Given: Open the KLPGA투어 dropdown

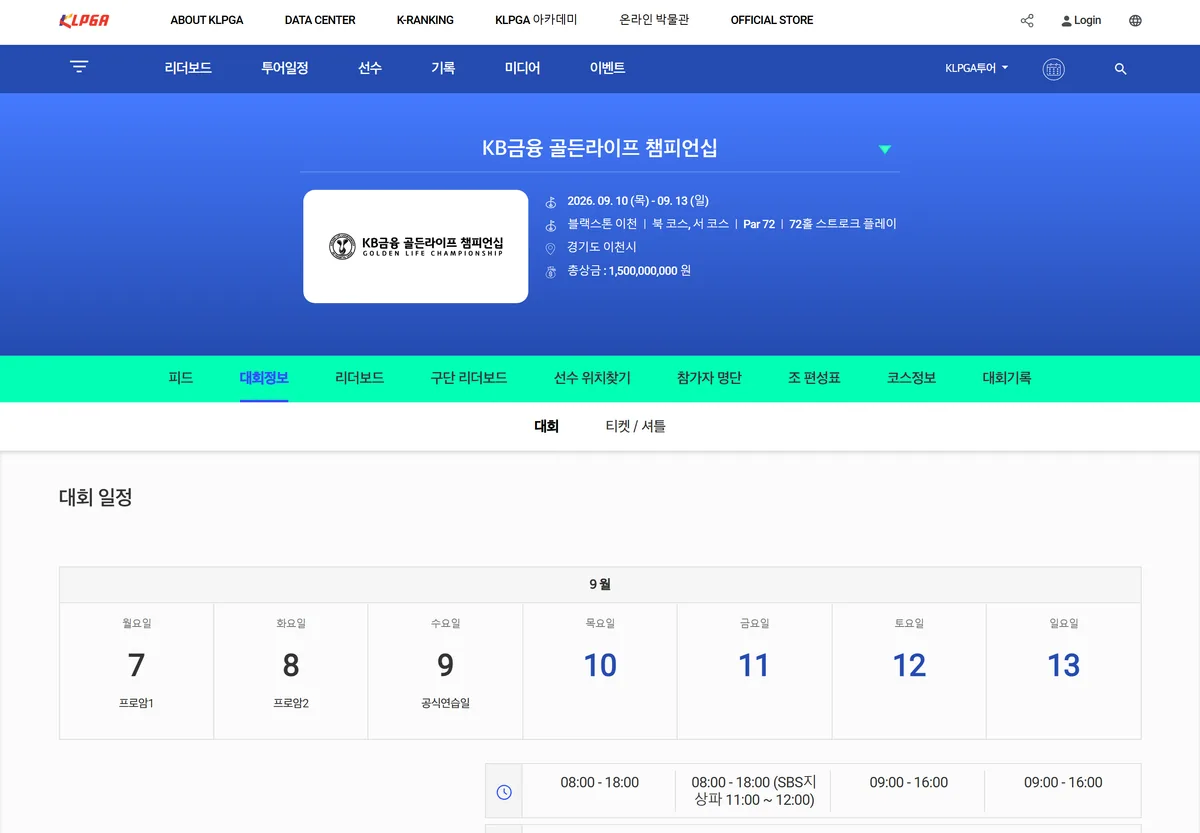Looking at the screenshot, I should coord(977,68).
